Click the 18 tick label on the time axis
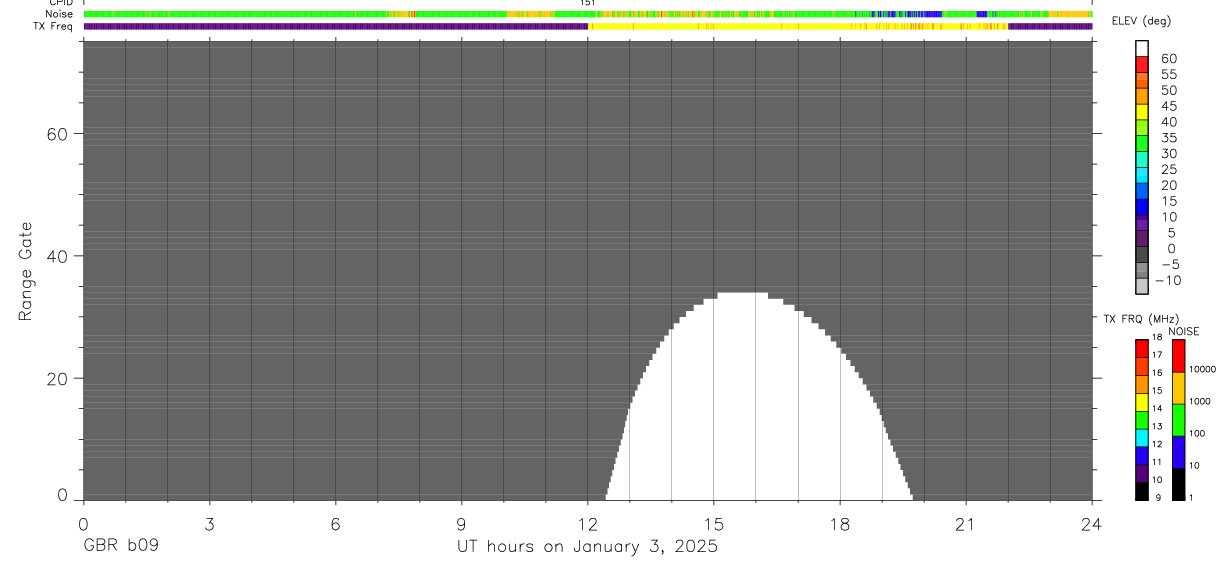 (x=839, y=524)
